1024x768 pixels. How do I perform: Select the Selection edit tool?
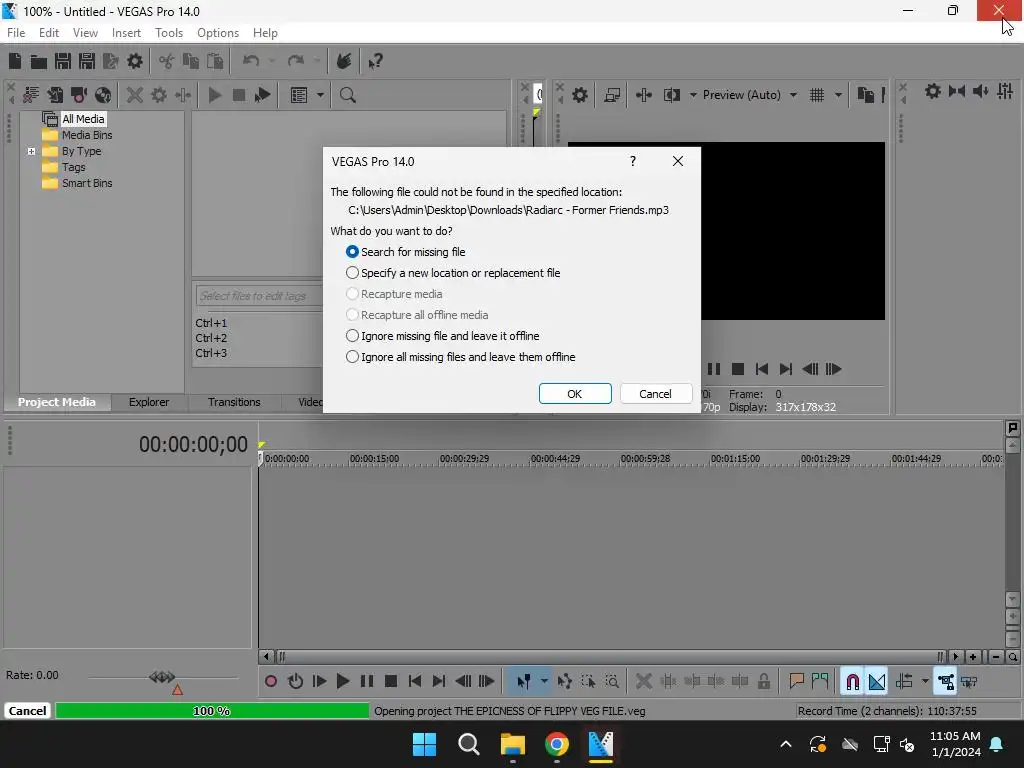(588, 682)
